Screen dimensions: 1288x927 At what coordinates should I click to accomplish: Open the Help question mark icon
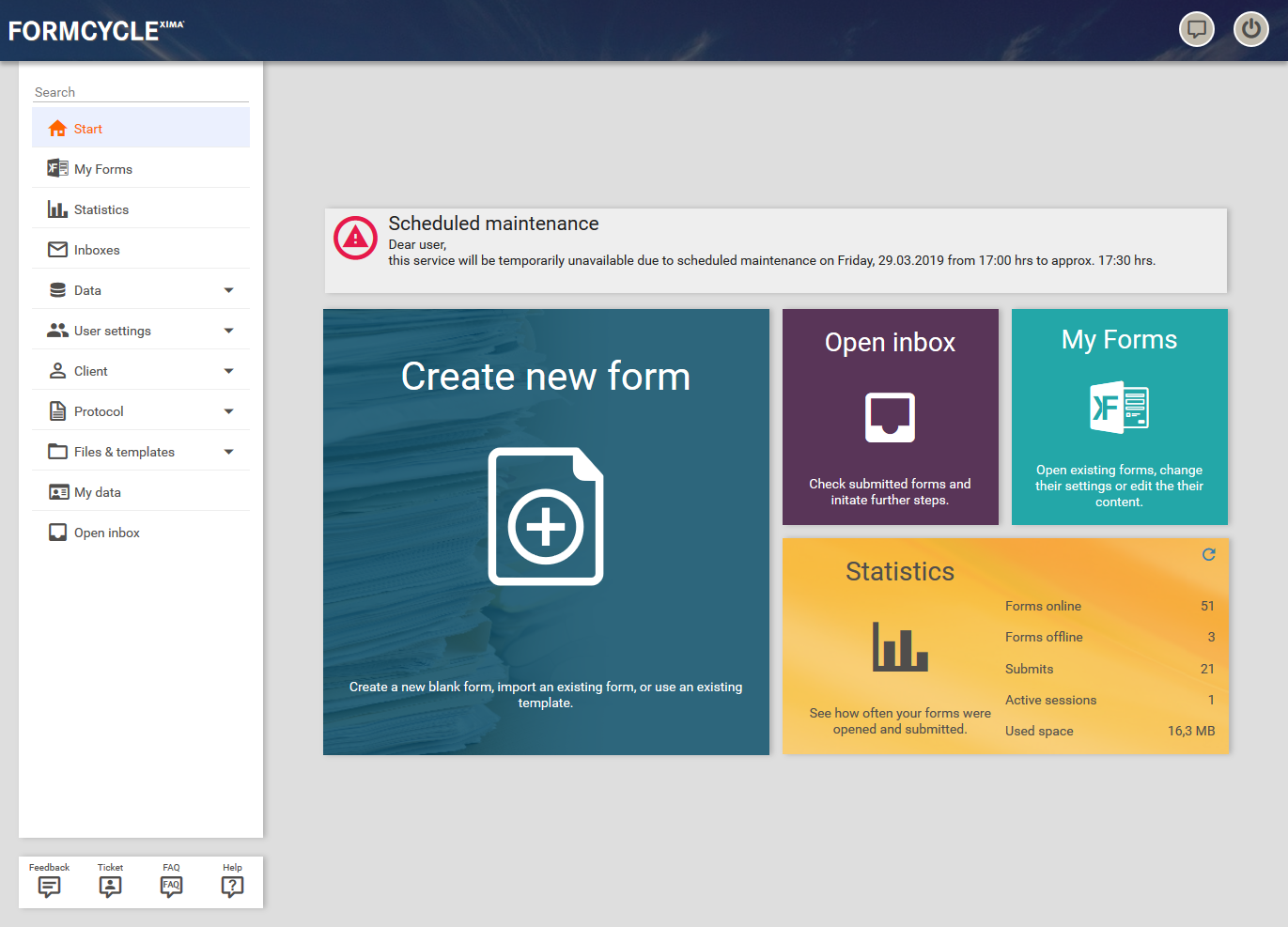[x=232, y=887]
